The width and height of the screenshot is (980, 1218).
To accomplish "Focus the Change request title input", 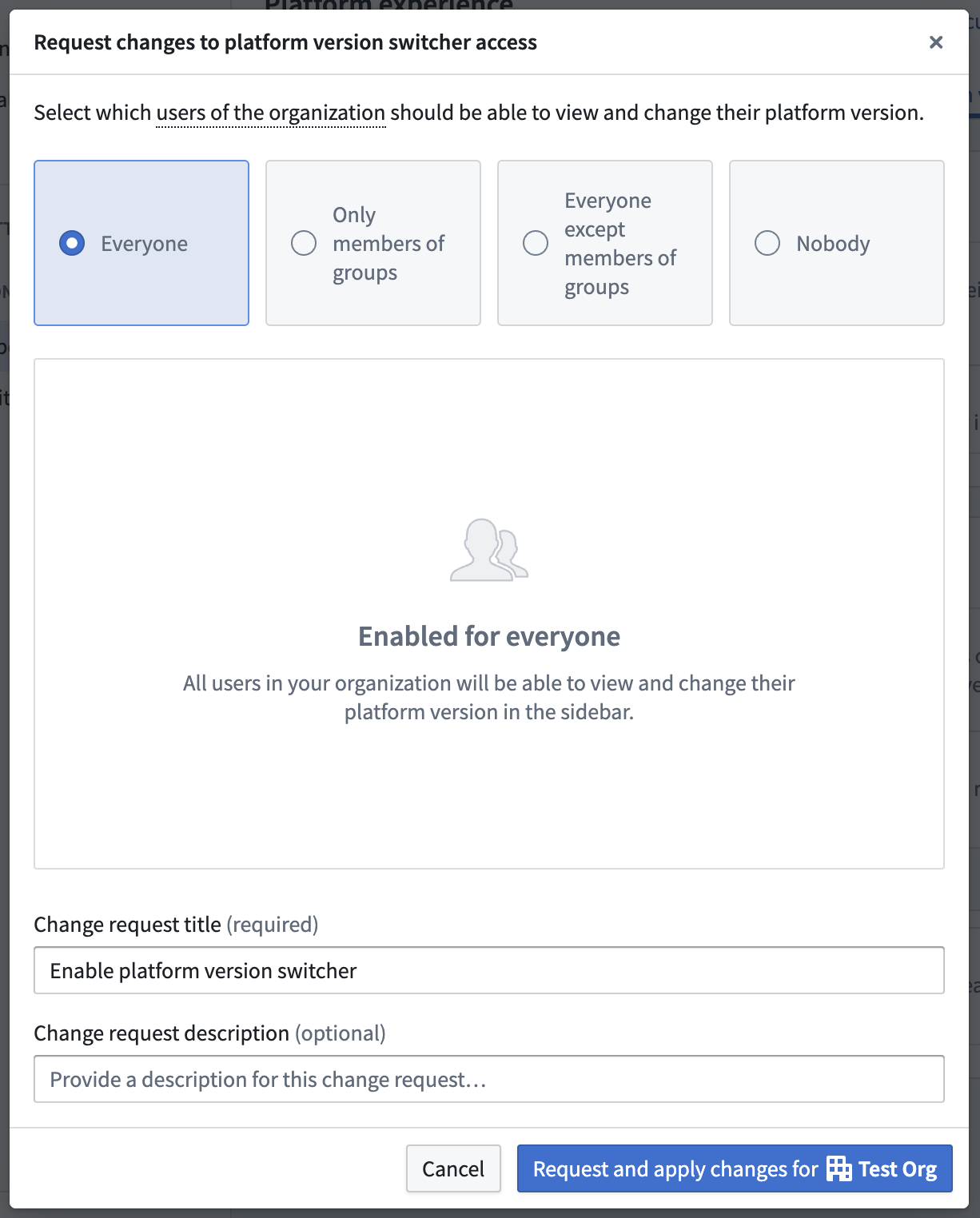I will tap(489, 970).
